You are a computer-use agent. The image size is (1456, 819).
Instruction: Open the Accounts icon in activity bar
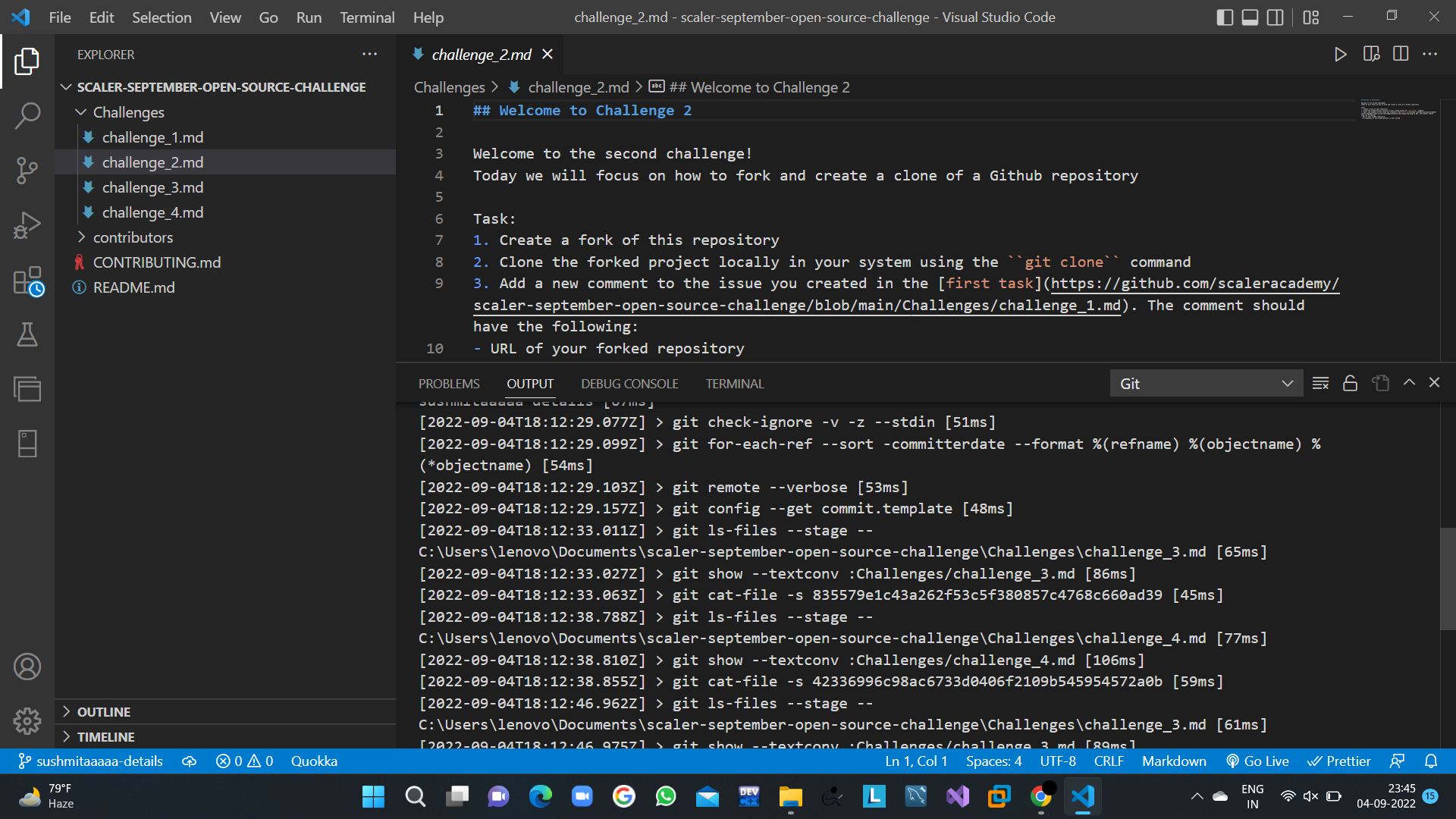pos(28,667)
